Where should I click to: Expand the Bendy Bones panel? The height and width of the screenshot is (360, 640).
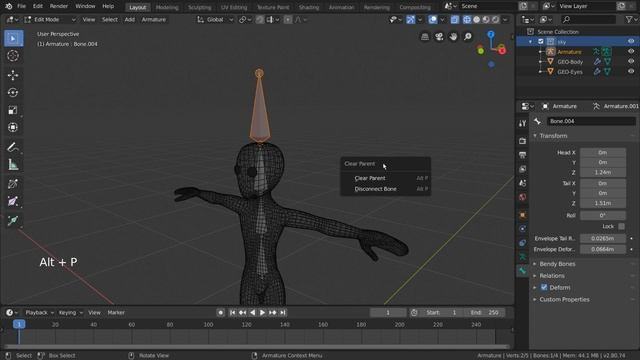557,264
